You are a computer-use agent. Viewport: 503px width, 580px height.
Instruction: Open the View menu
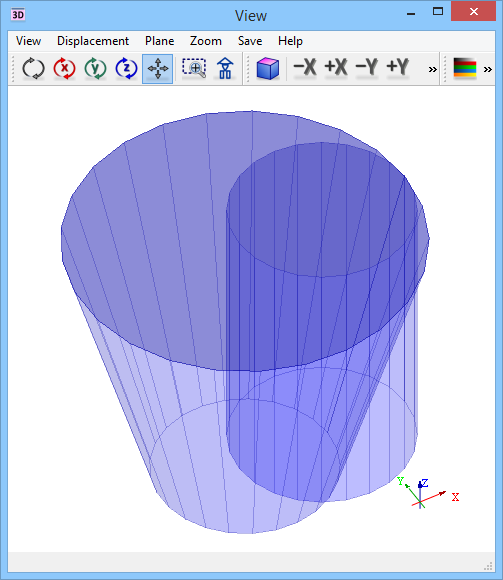click(28, 41)
